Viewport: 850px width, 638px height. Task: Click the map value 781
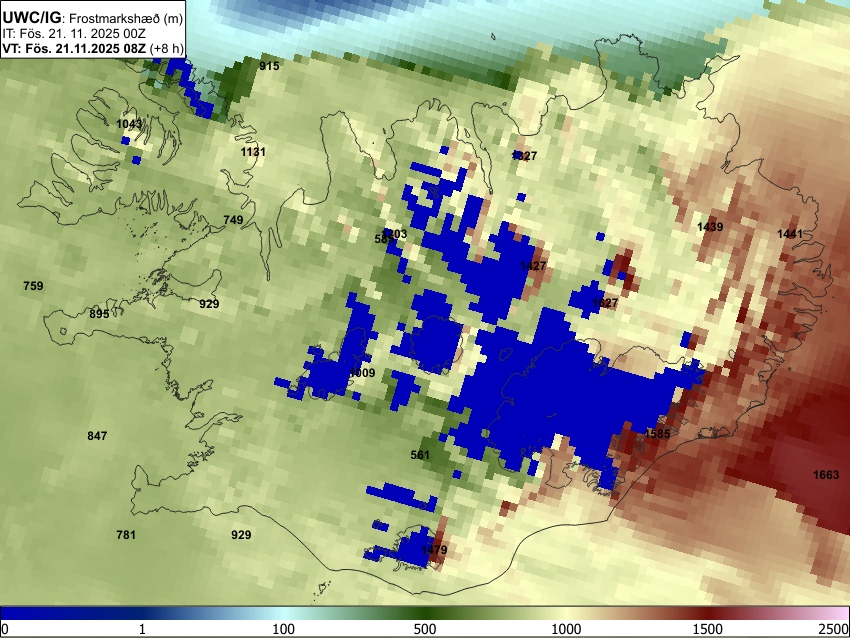click(126, 536)
